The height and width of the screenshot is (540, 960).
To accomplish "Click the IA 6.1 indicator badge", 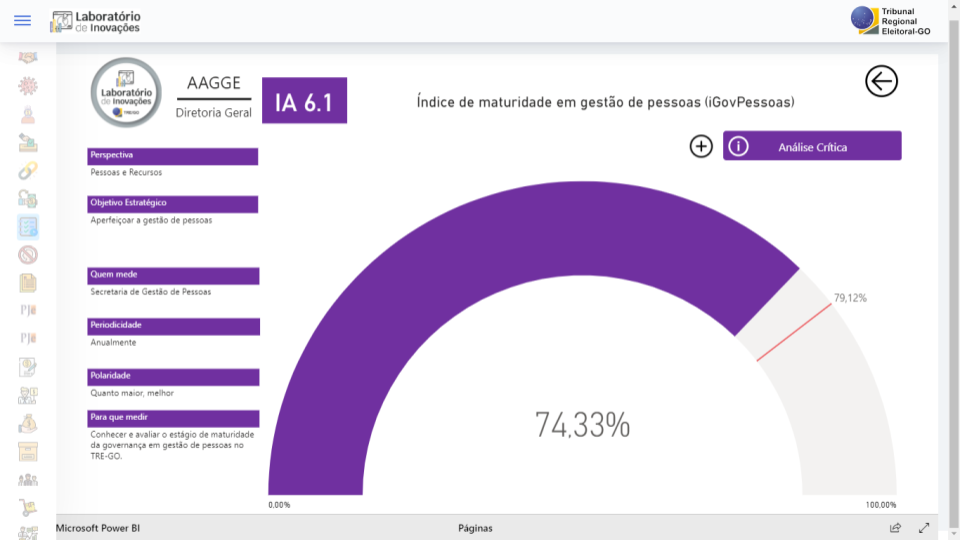I will 304,101.
